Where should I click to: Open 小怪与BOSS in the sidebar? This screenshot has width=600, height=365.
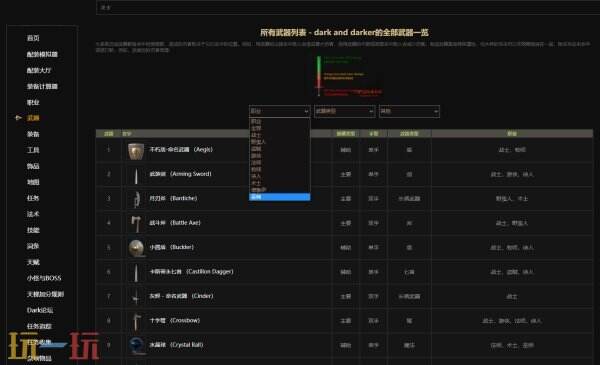tap(44, 278)
